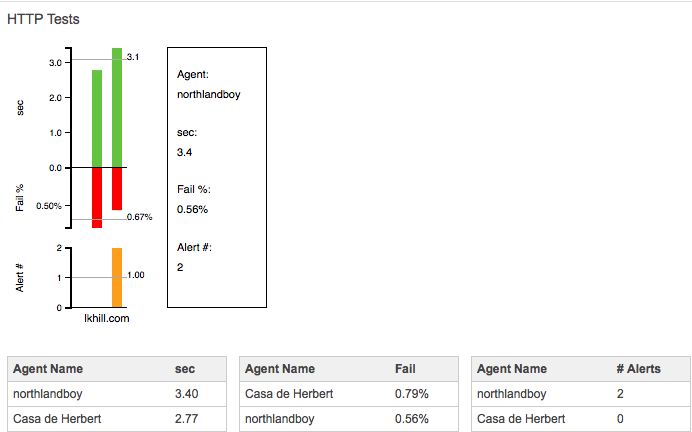Image resolution: width=692 pixels, height=432 pixels.
Task: Click Agent Name header in the Fail table
Action: pyautogui.click(x=280, y=369)
